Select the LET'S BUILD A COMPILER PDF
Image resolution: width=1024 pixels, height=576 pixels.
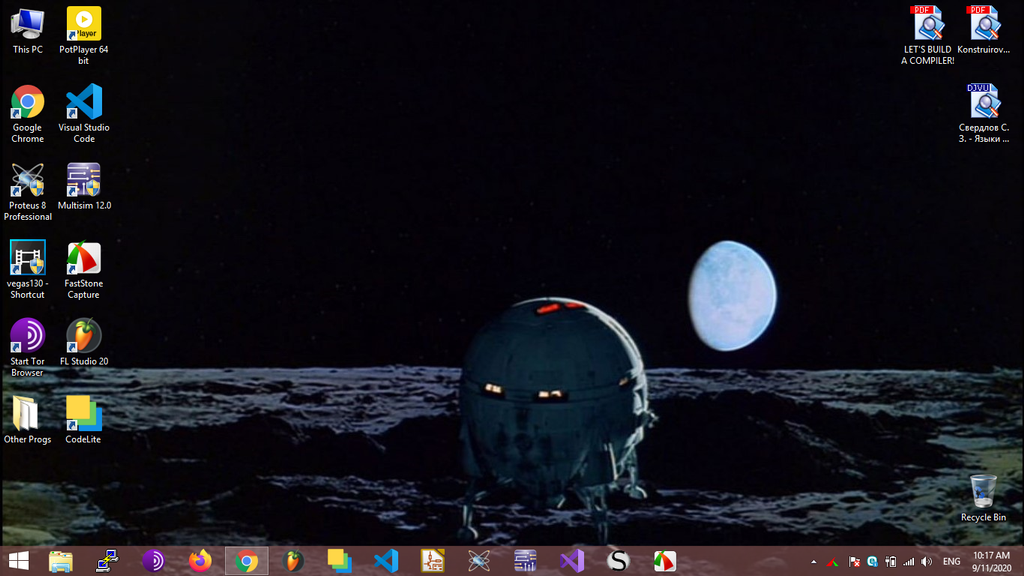(x=927, y=36)
